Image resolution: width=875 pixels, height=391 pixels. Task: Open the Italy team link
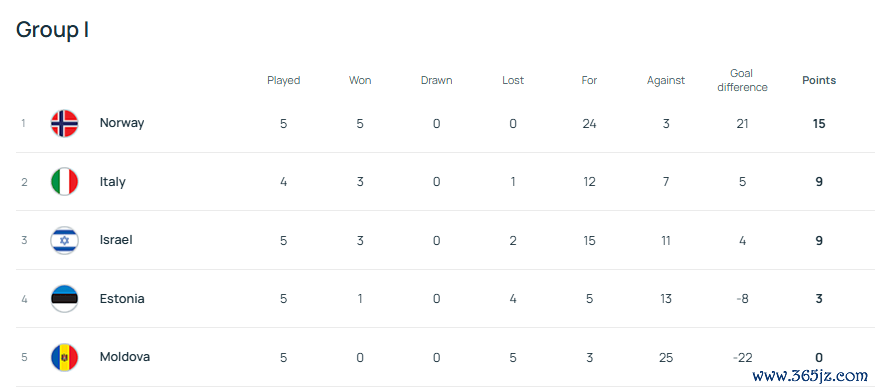pos(112,182)
